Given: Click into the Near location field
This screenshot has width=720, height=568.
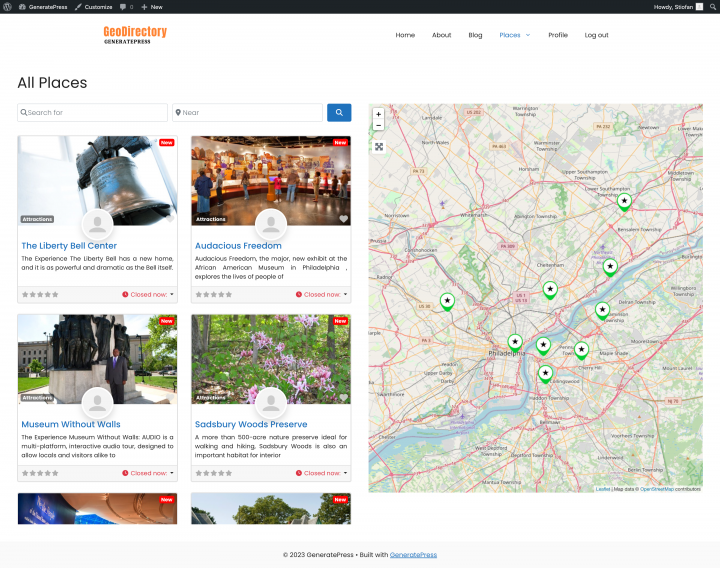Looking at the screenshot, I should click(248, 113).
